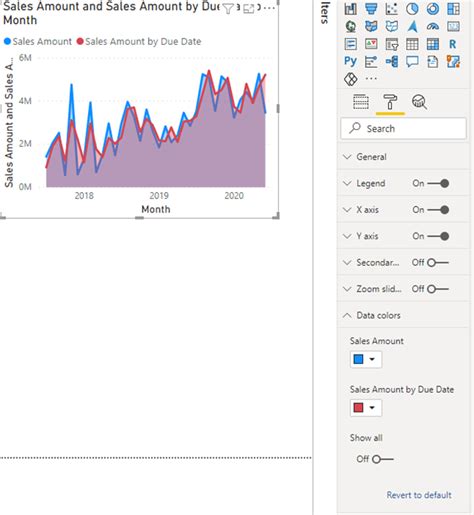
Task: Select the ribbon chart visual
Action: click(350, 9)
